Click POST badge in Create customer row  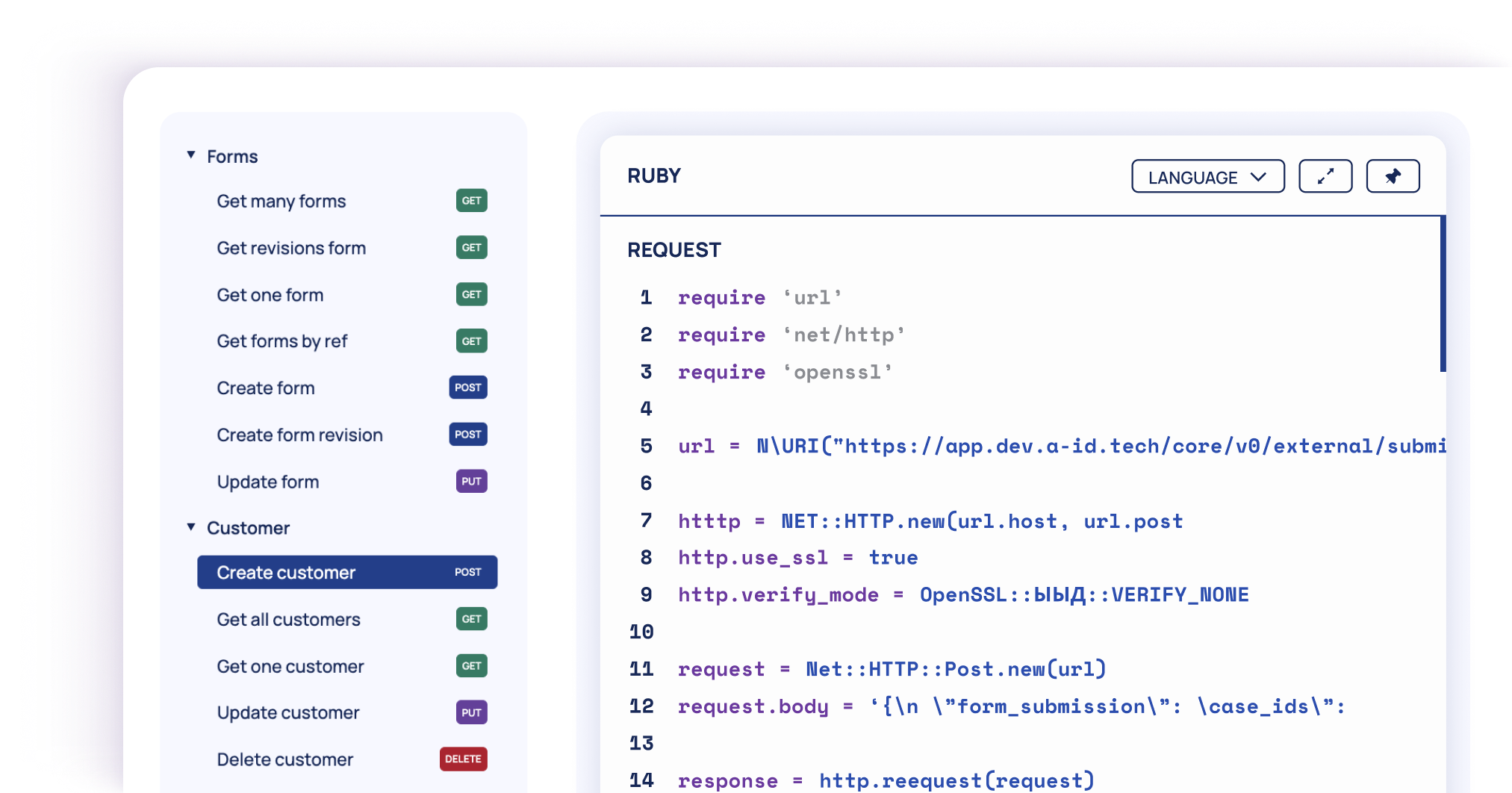[468, 572]
